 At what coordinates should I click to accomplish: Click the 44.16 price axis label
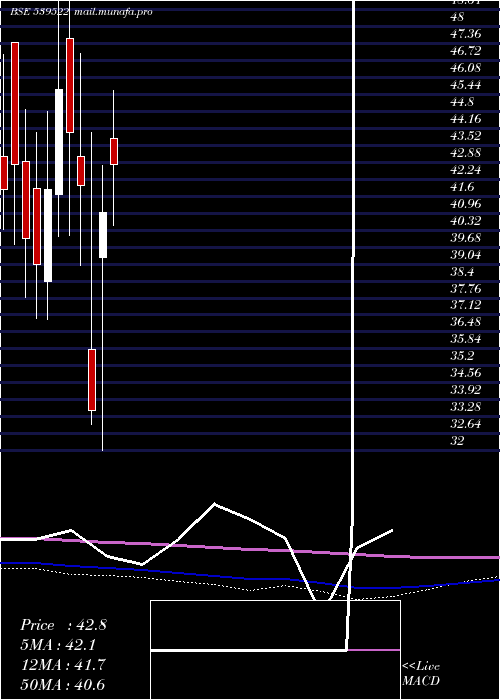pyautogui.click(x=466, y=119)
